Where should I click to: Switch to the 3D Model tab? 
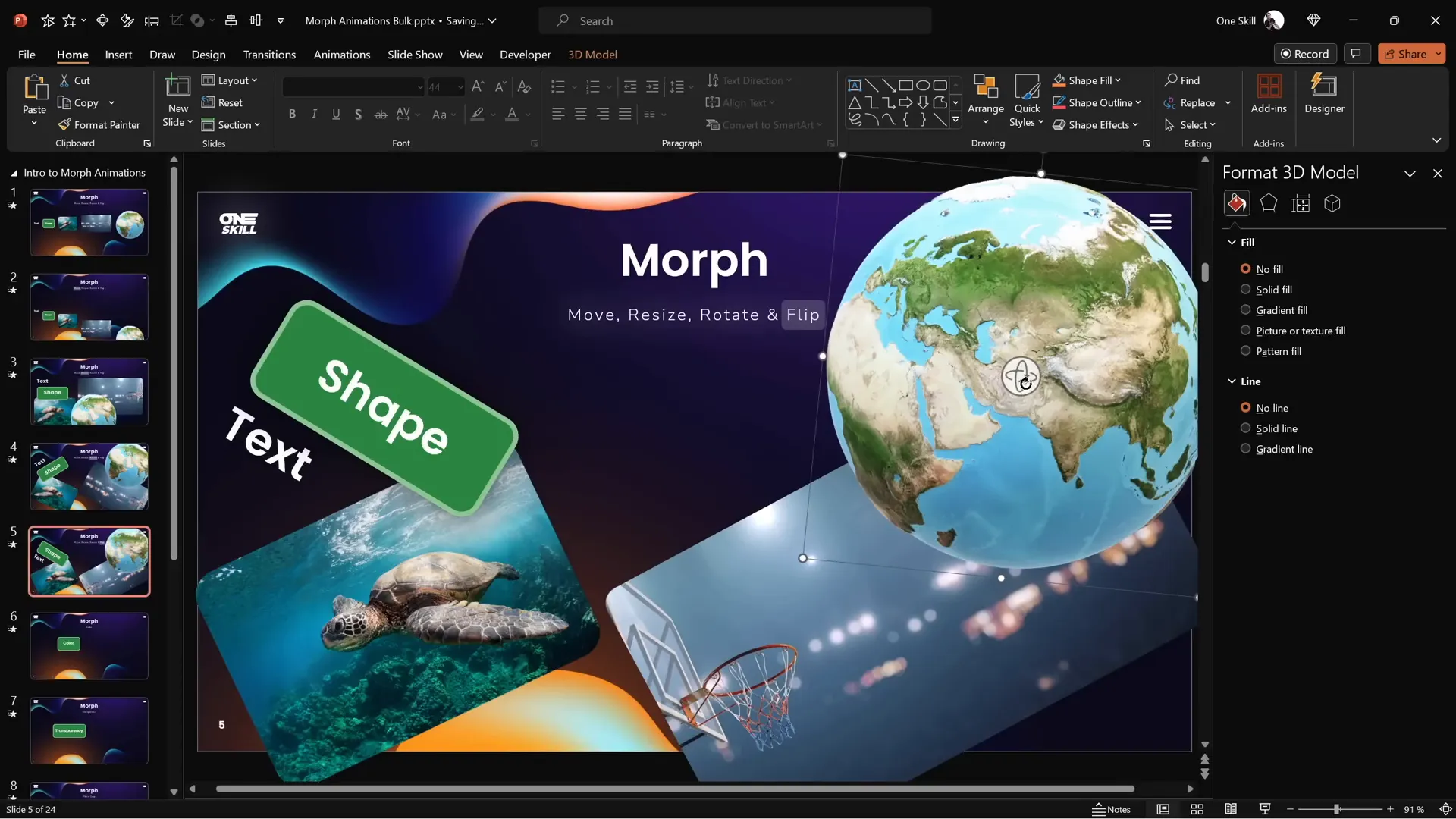point(592,55)
